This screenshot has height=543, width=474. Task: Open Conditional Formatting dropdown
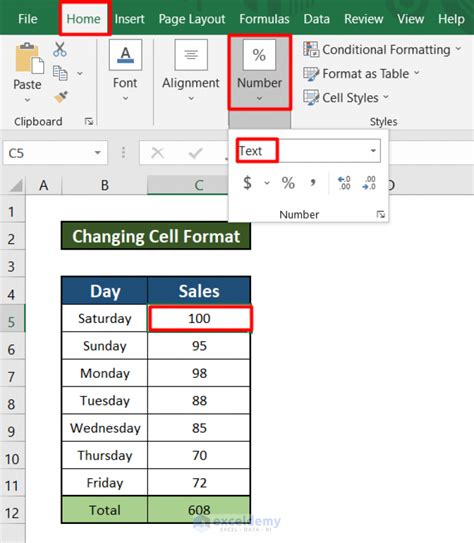pos(382,50)
